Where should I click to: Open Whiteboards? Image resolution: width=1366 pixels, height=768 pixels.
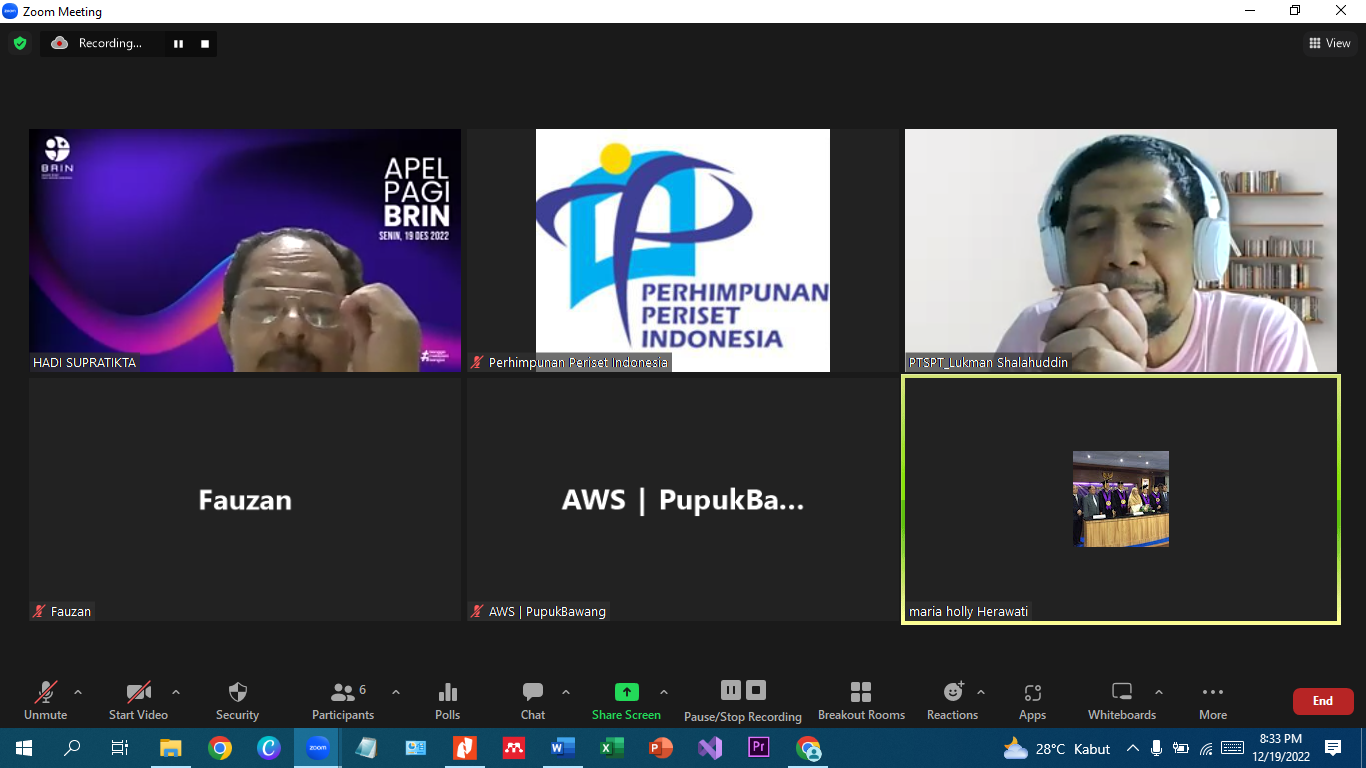tap(1122, 700)
